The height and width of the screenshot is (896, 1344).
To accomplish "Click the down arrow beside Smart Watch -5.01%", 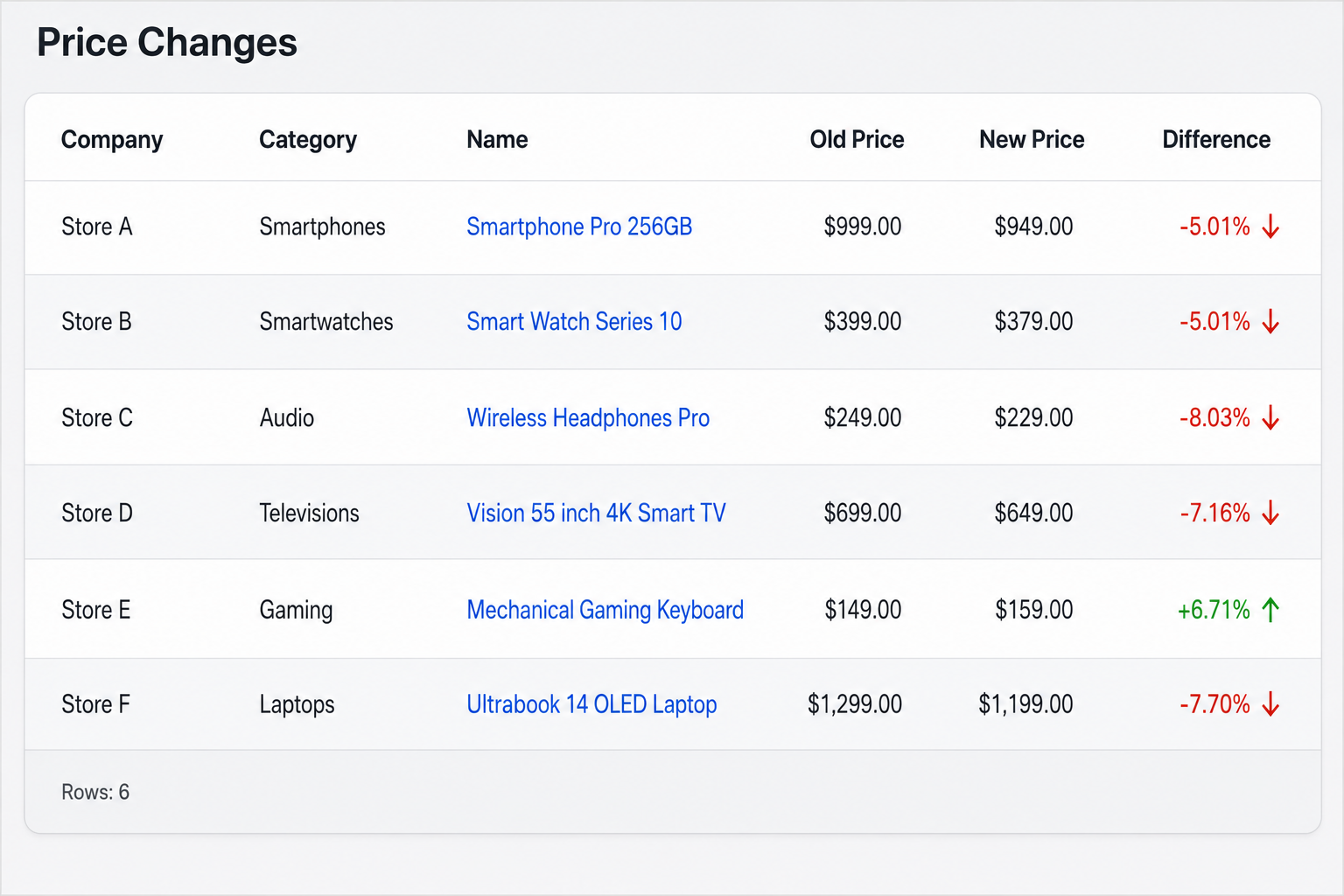I will tap(1270, 322).
